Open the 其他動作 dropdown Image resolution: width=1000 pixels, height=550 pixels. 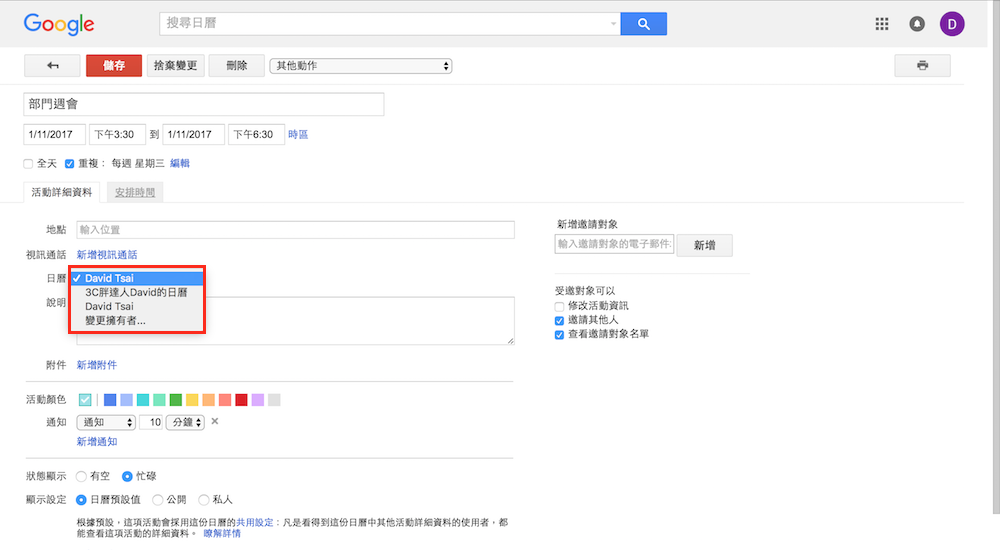(x=361, y=66)
